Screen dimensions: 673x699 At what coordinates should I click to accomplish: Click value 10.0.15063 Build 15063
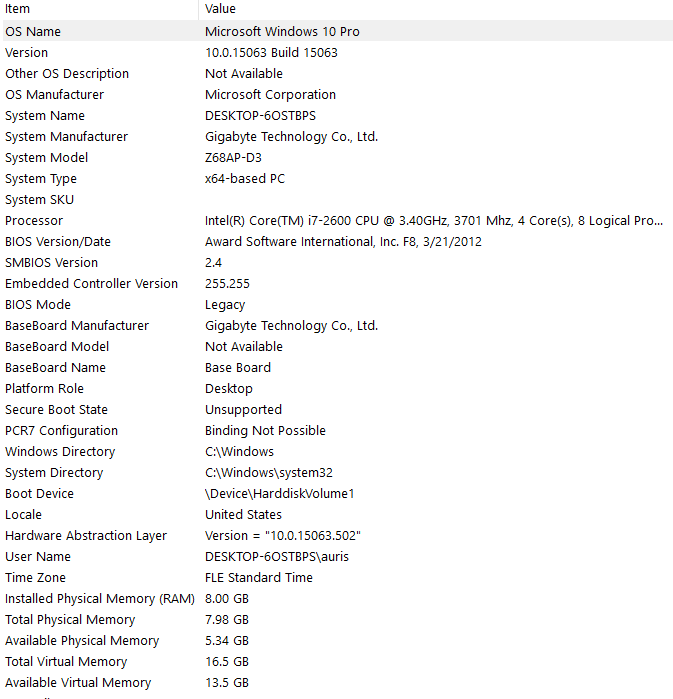click(x=271, y=53)
